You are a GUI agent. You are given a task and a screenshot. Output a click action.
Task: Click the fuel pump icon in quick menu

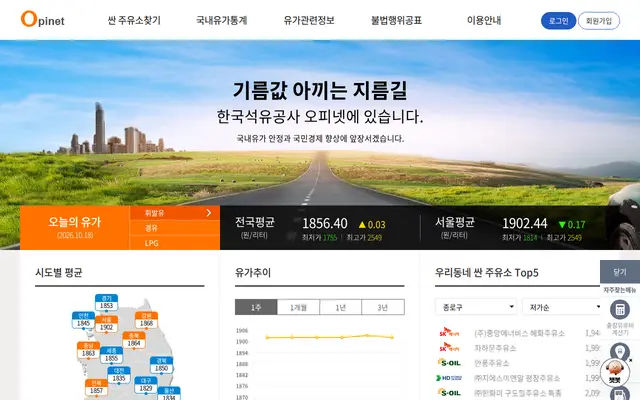(620, 394)
